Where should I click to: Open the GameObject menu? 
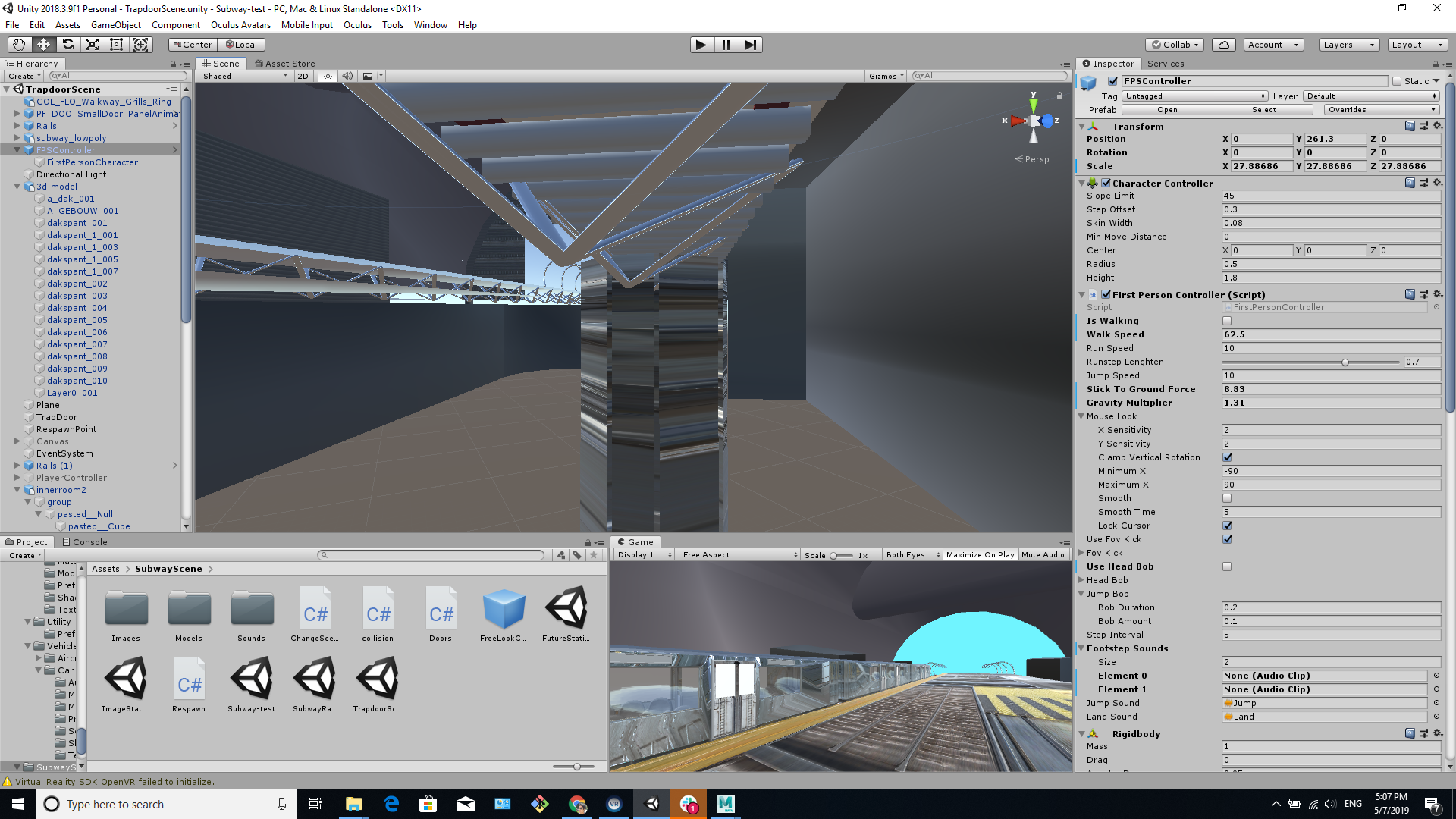(115, 25)
